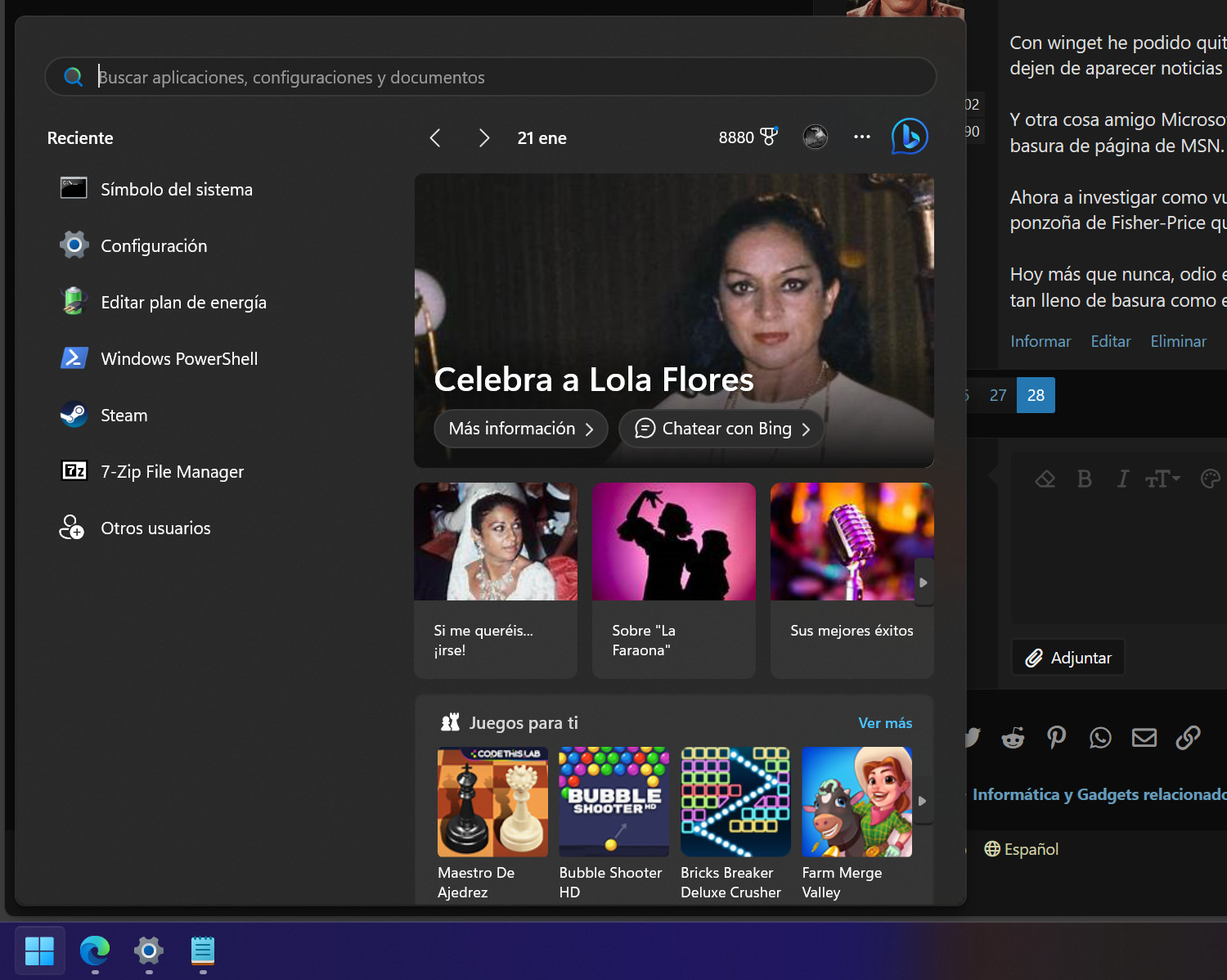Focus the Buscar aplicaciones search field
The image size is (1227, 980).
point(491,77)
